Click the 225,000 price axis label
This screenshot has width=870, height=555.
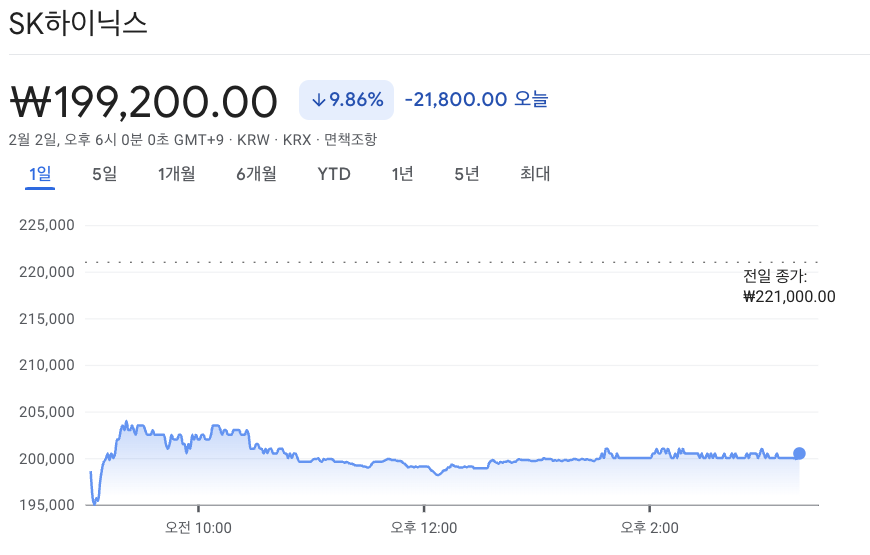point(47,225)
